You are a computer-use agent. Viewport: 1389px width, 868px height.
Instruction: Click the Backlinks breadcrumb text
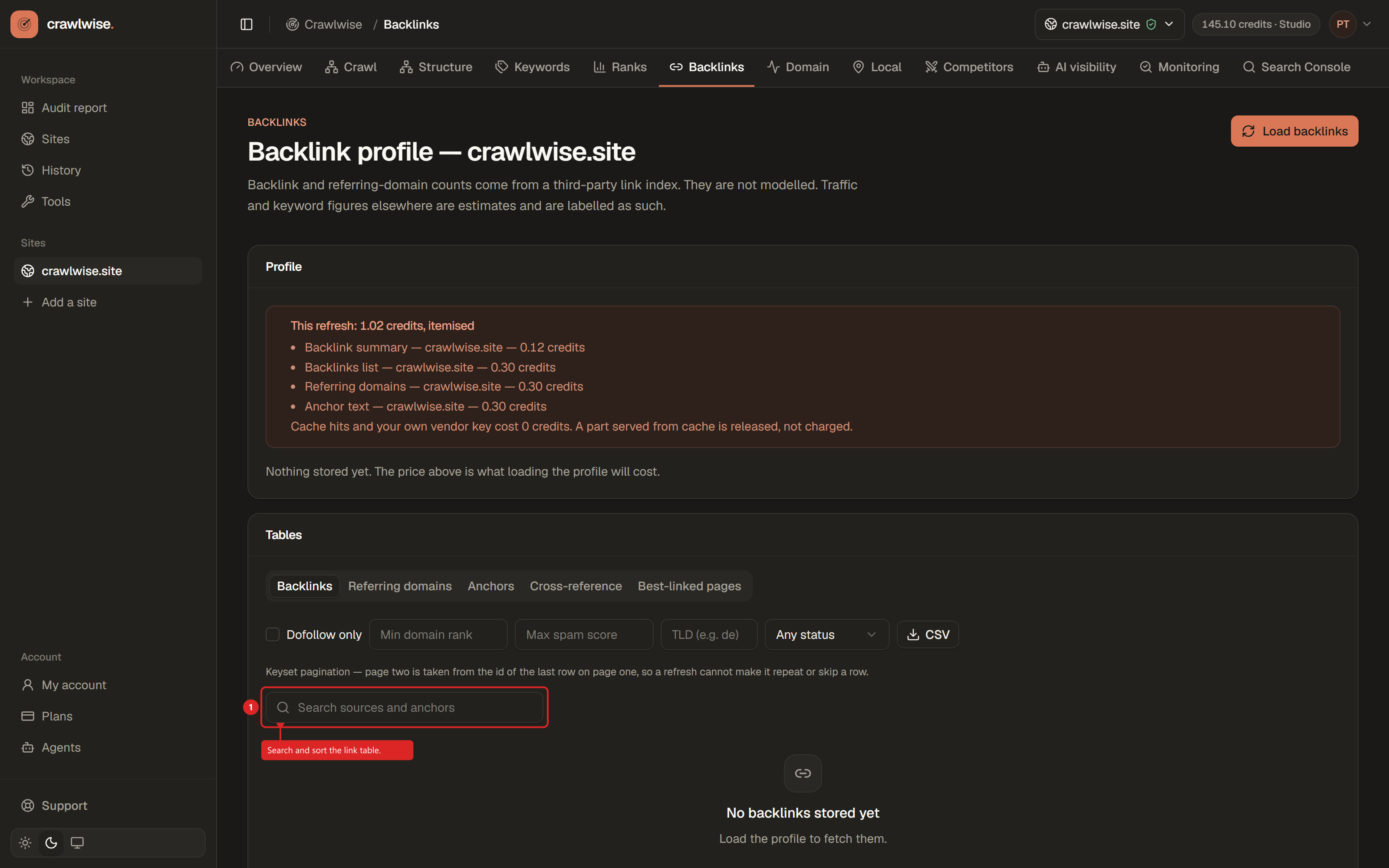click(411, 24)
